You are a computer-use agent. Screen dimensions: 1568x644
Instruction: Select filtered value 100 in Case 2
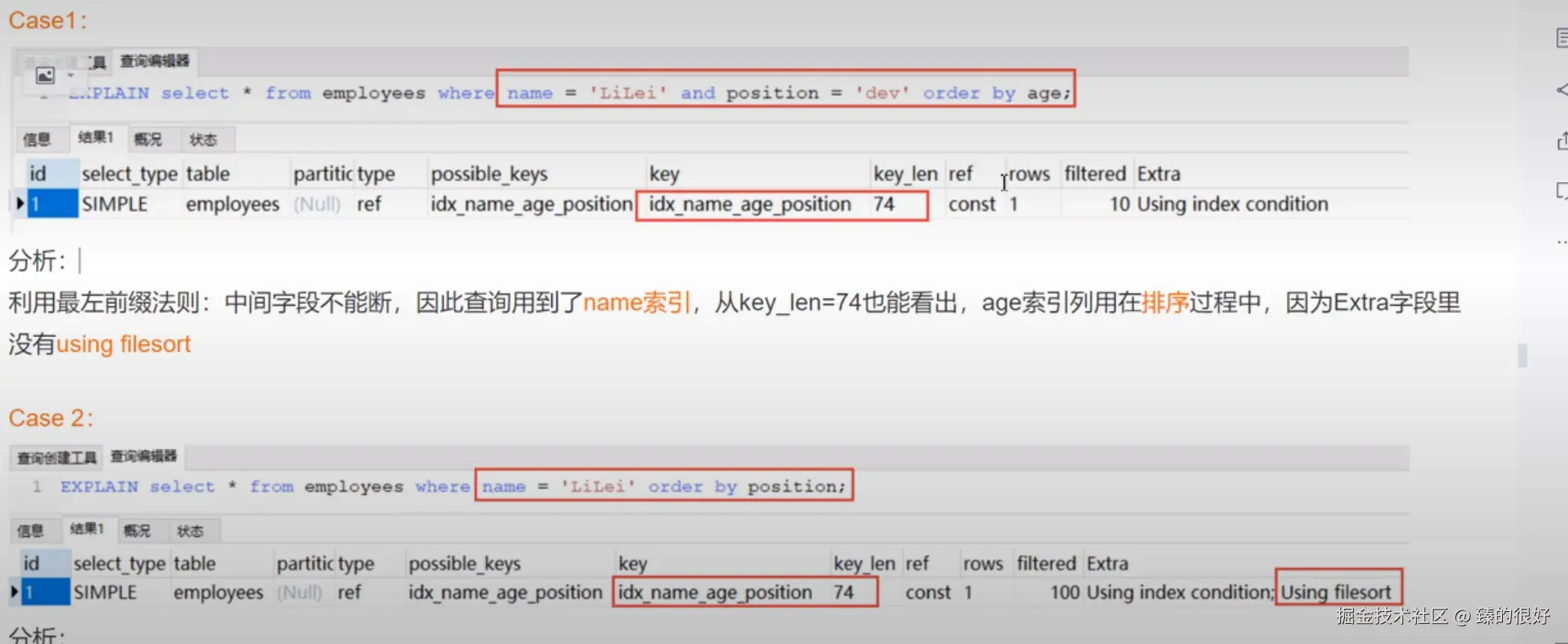[x=1065, y=592]
